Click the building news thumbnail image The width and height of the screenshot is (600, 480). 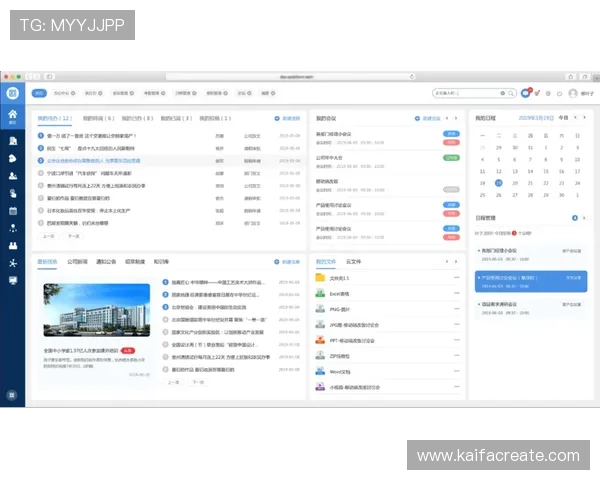coord(96,309)
